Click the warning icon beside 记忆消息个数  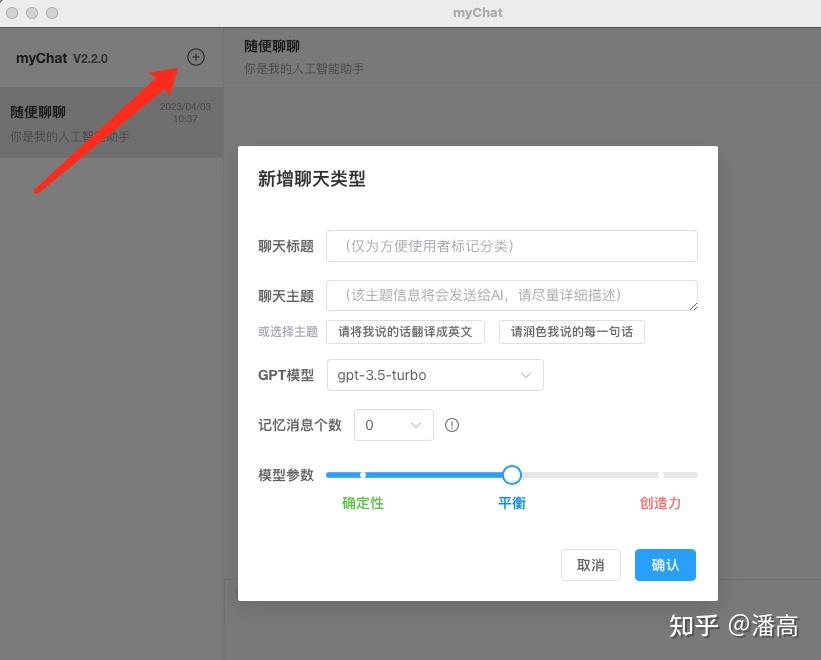click(x=452, y=425)
